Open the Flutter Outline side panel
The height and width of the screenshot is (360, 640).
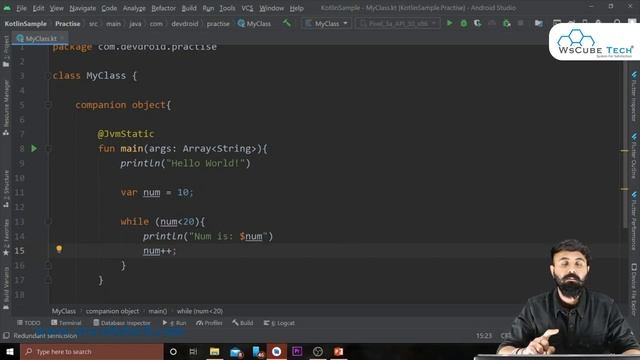tap(634, 156)
